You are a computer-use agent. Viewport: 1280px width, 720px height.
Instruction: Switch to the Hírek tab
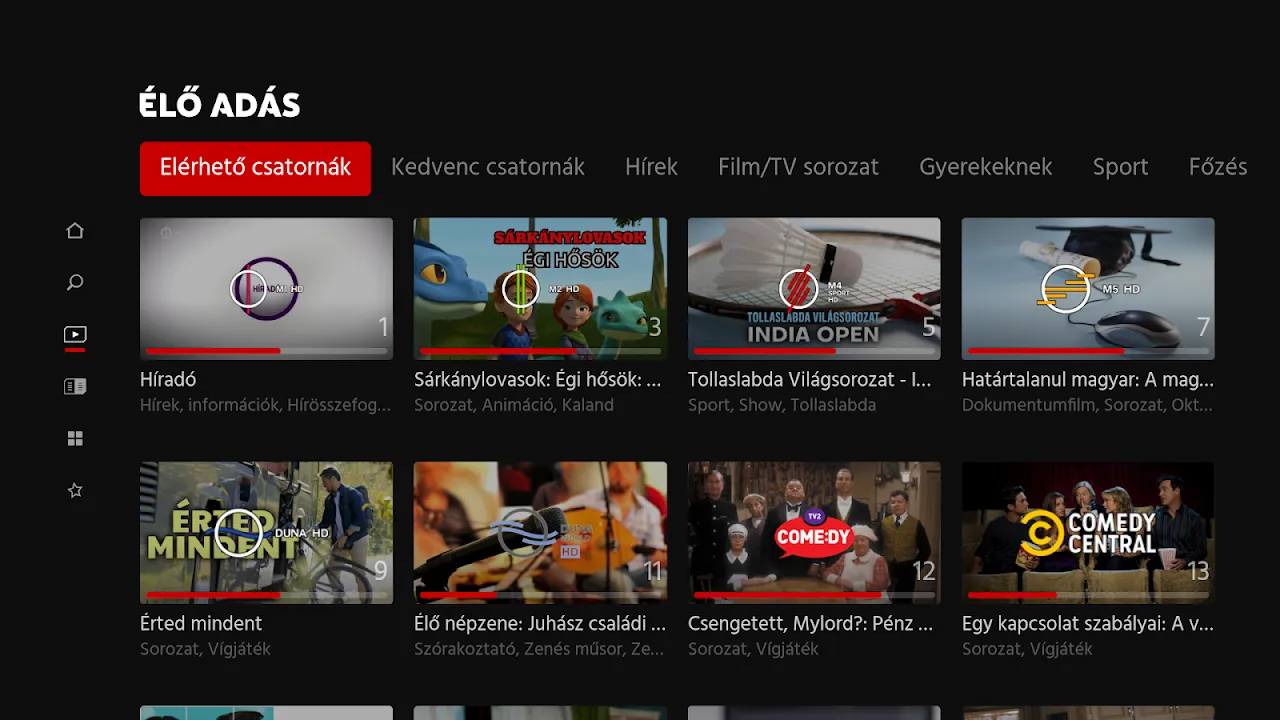(651, 168)
